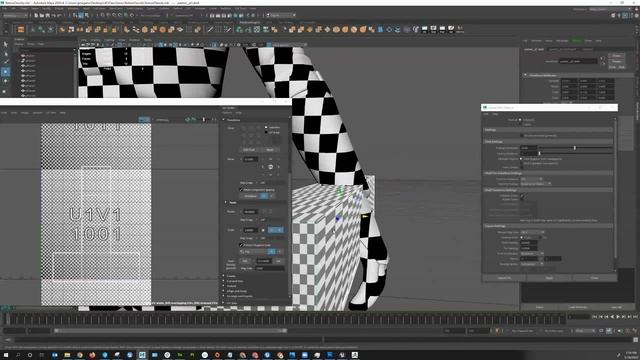The width and height of the screenshot is (640, 360).
Task: Open the viewport Shading menu
Action: pyautogui.click(x=96, y=40)
